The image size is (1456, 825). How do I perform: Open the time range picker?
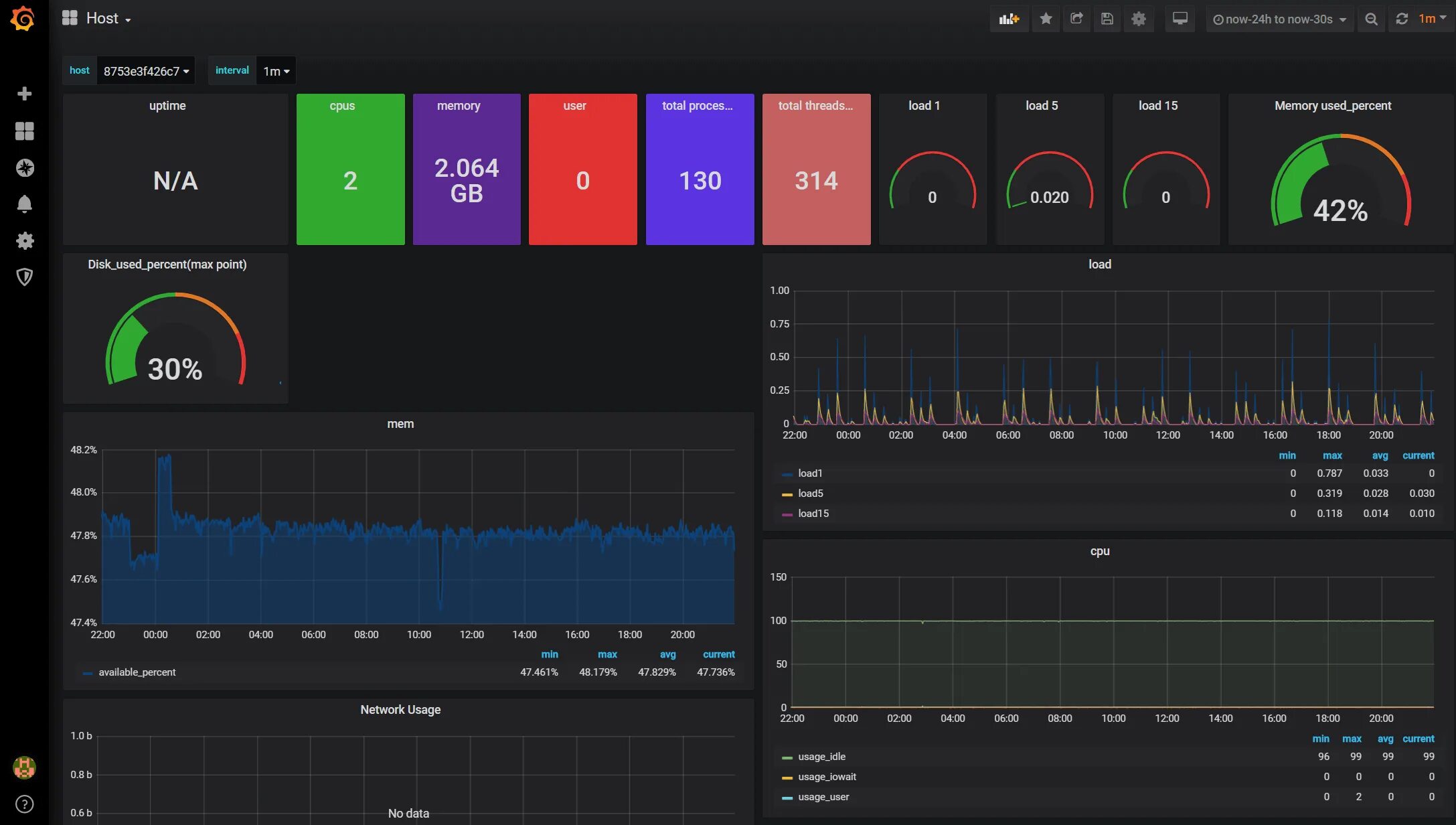tap(1279, 19)
